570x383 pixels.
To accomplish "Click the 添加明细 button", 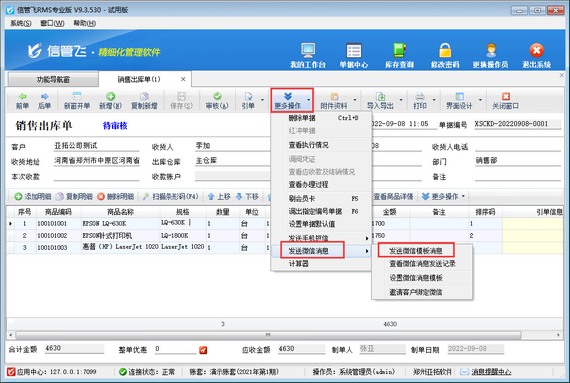I will click(33, 197).
